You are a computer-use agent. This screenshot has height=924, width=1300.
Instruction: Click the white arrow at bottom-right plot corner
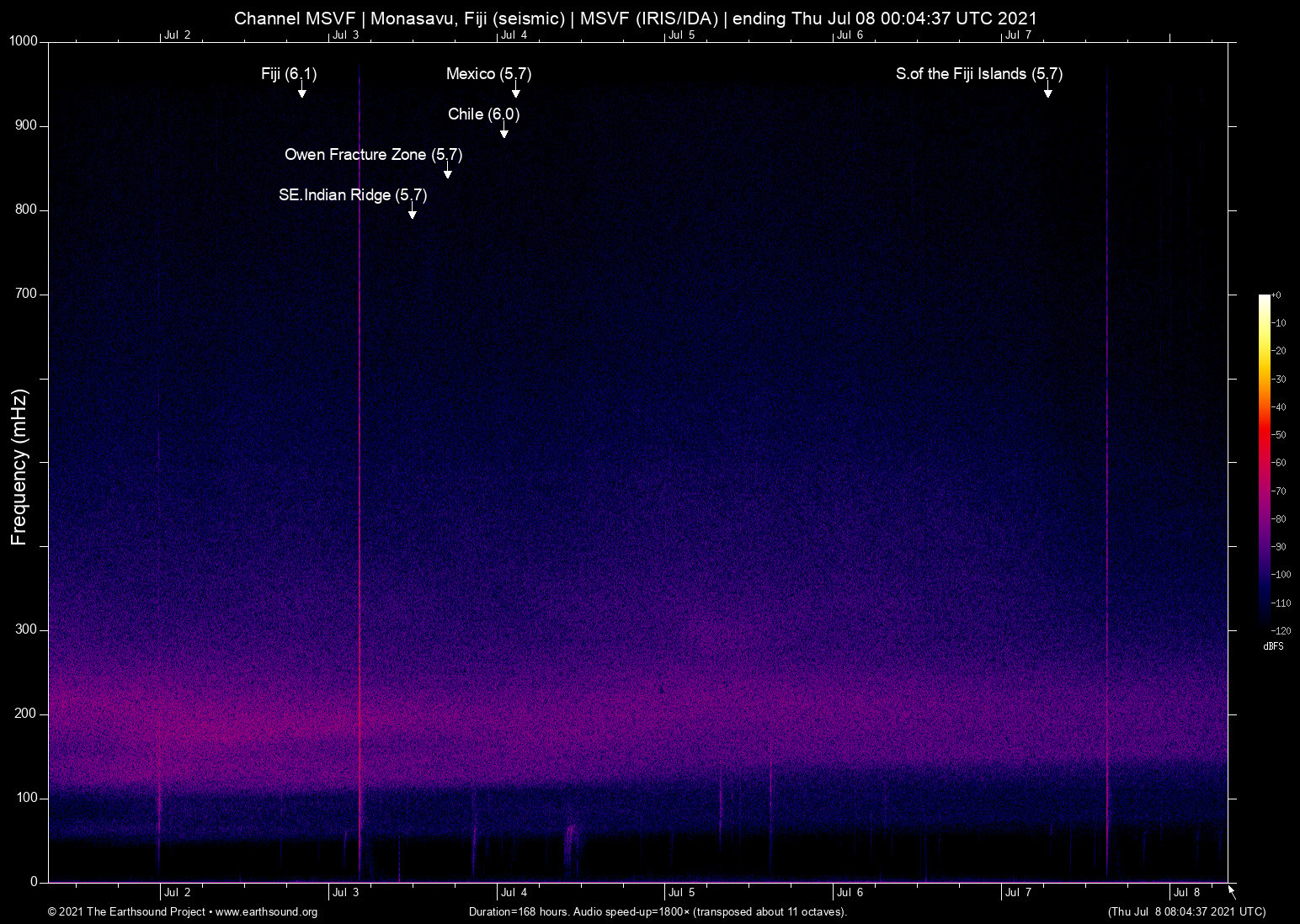tap(1232, 892)
